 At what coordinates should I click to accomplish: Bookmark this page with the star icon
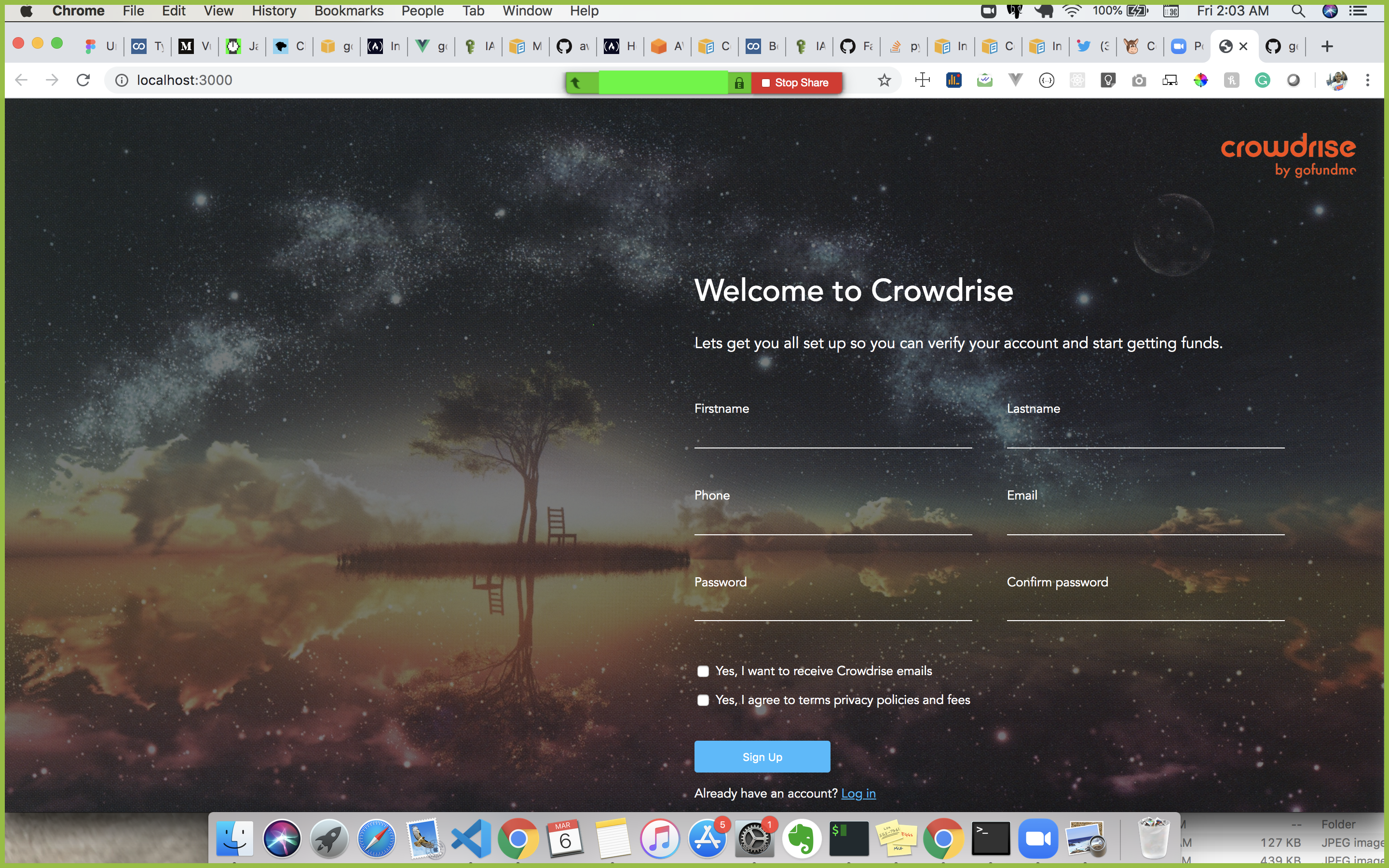point(885,81)
